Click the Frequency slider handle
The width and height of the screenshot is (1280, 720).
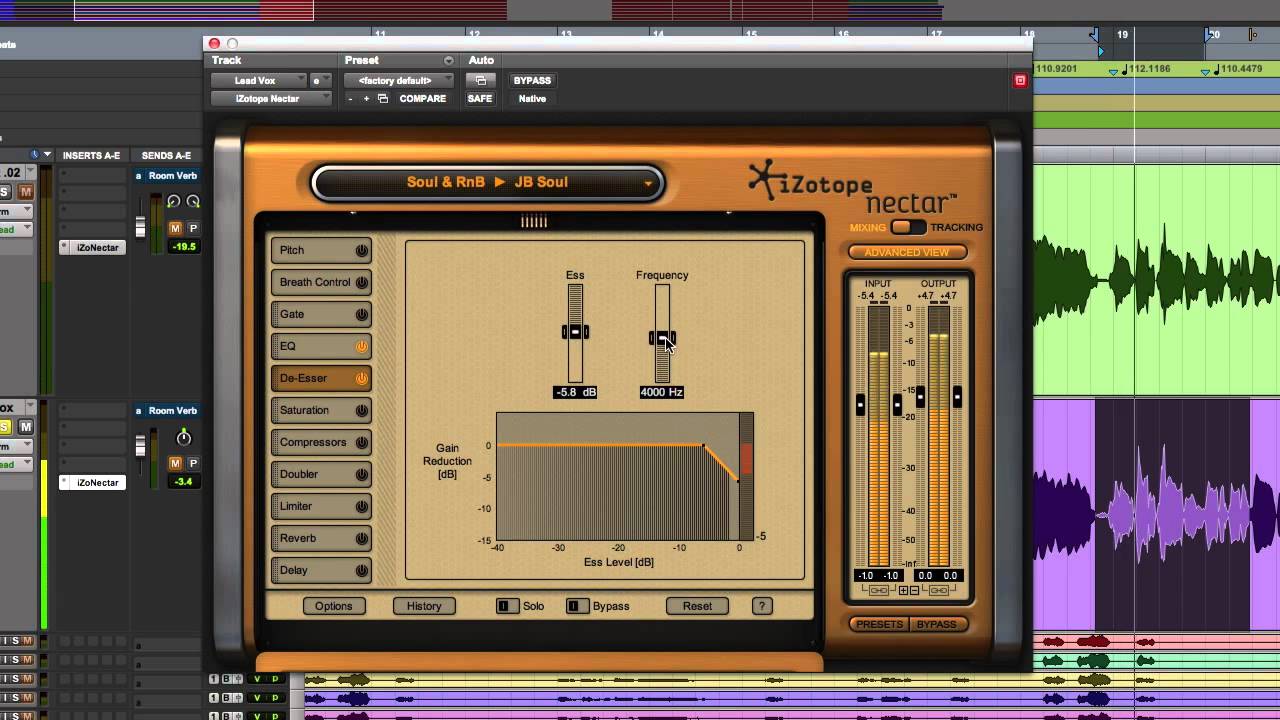[x=662, y=338]
